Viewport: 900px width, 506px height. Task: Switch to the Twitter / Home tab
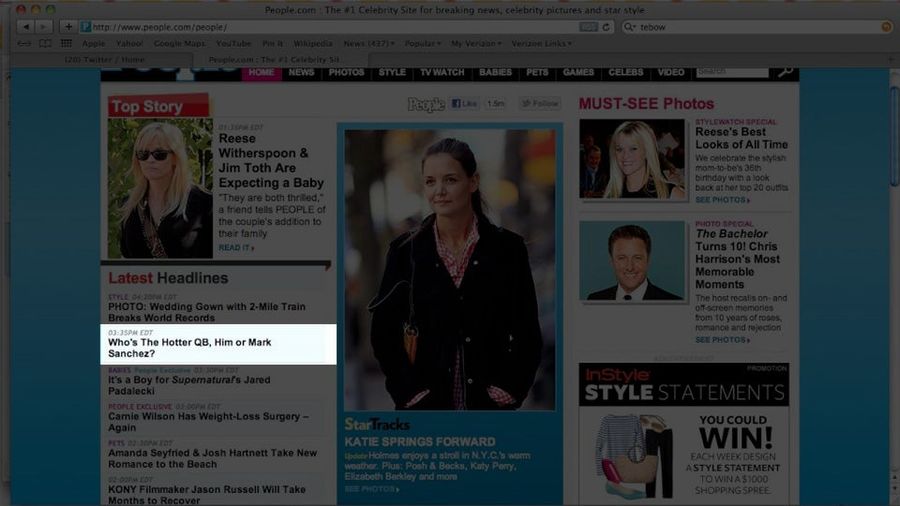[104, 60]
